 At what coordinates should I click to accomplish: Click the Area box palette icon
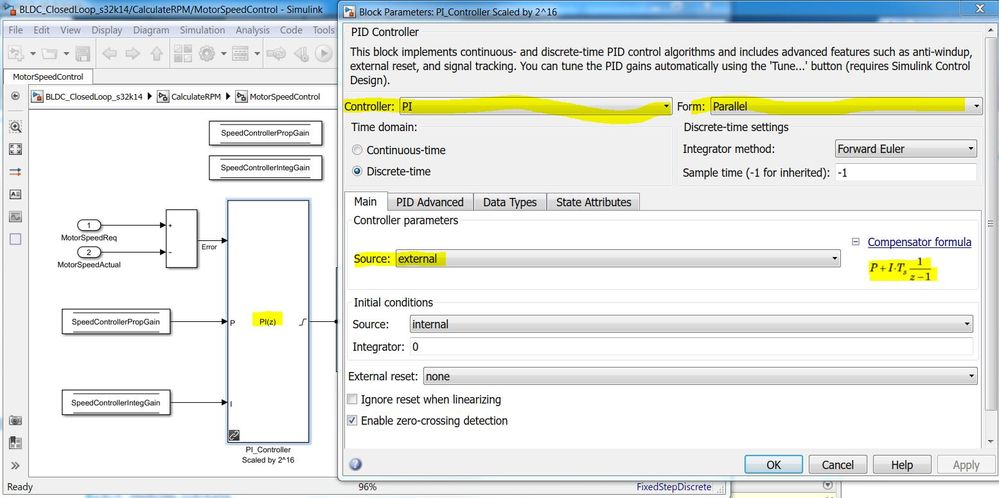tap(15, 239)
